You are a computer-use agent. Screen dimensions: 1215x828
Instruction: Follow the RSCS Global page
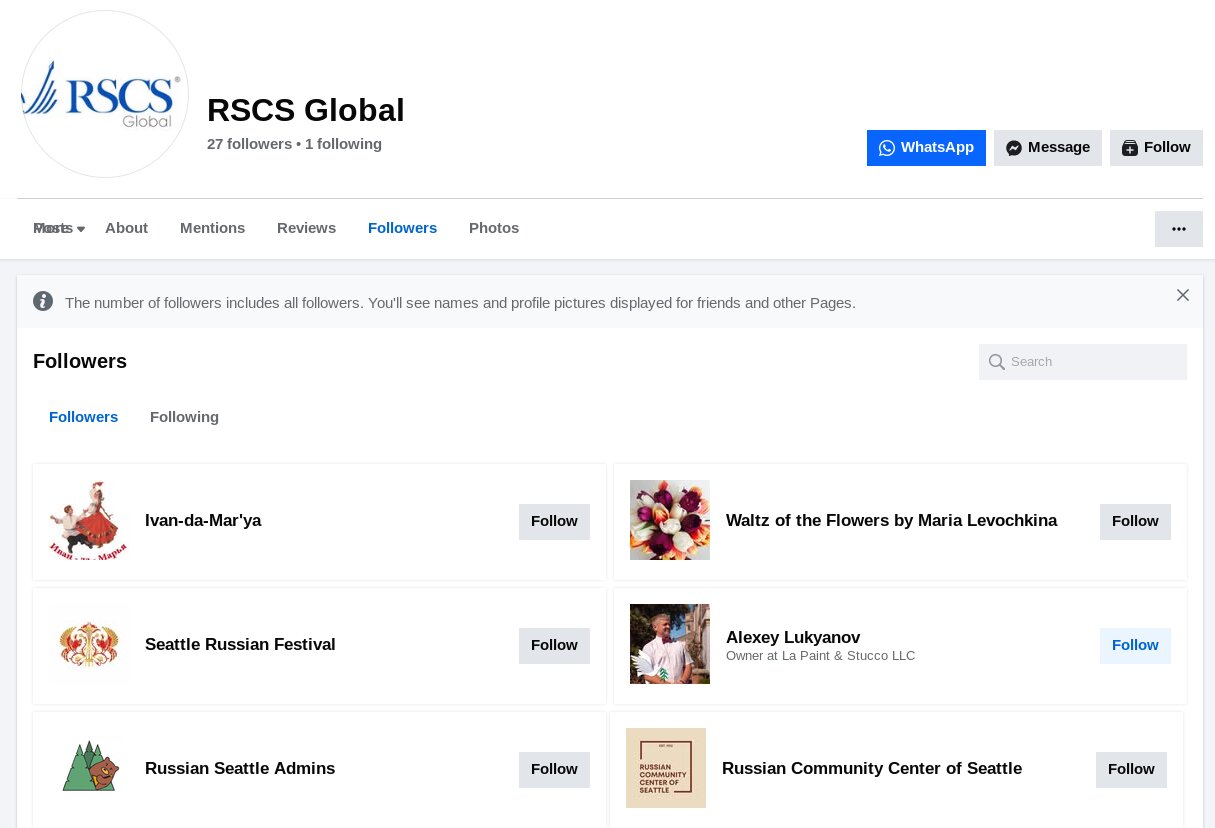[1156, 148]
